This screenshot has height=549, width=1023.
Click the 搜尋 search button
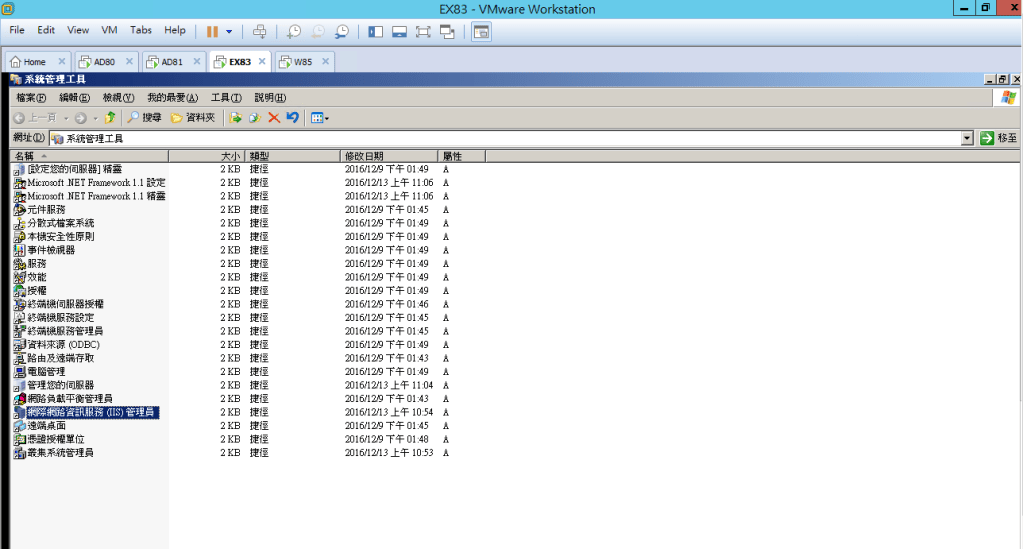coord(144,117)
